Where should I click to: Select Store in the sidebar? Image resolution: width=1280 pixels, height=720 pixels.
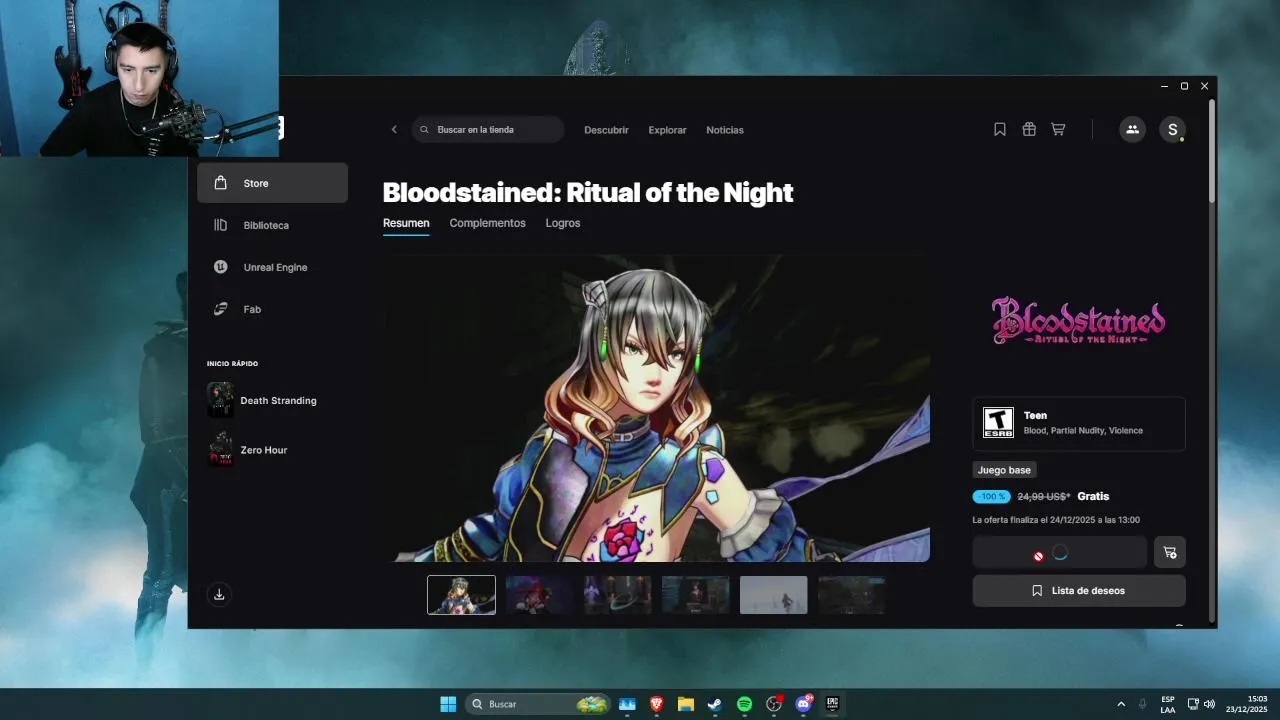click(x=272, y=183)
